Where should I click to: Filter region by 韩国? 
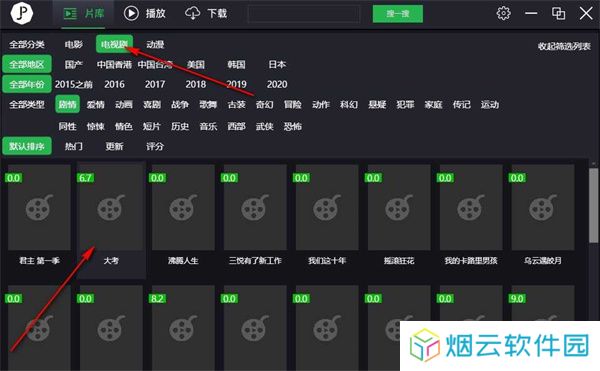pos(236,64)
